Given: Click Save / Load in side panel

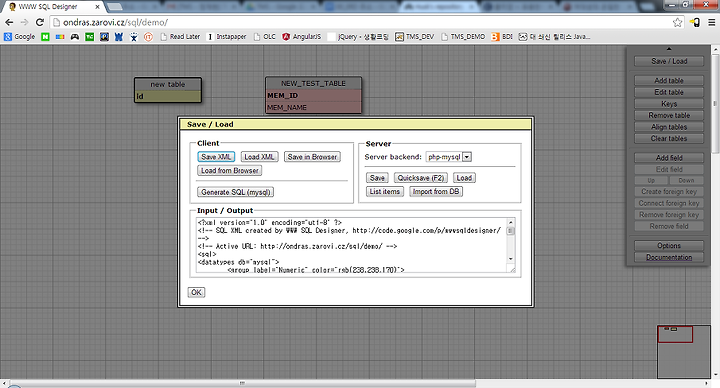Looking at the screenshot, I should pyautogui.click(x=669, y=61).
